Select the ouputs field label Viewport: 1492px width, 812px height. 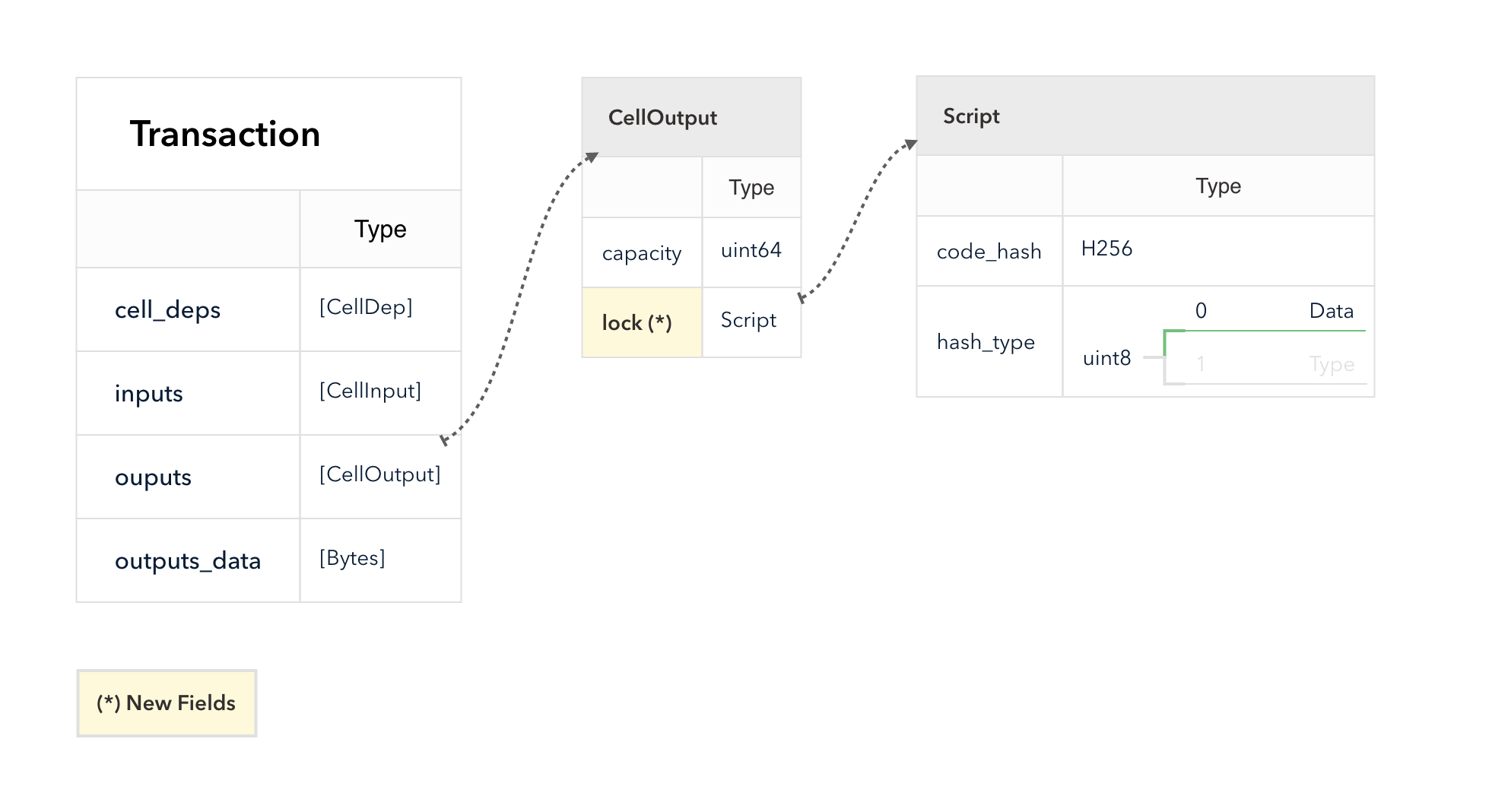153,477
